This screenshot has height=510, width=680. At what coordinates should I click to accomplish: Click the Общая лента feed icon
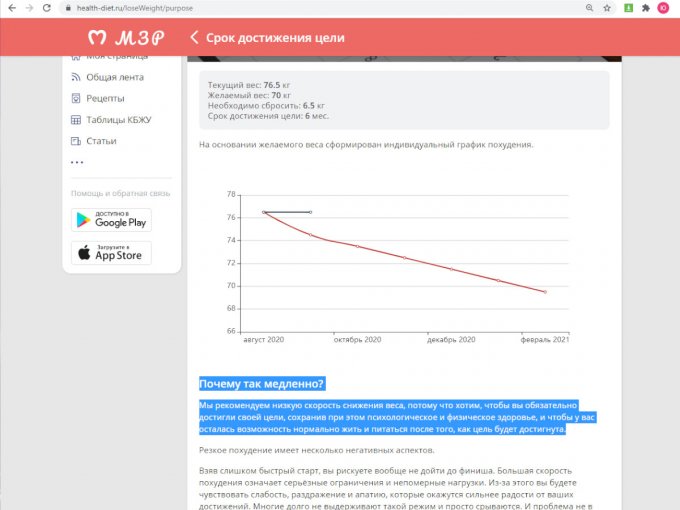pyautogui.click(x=77, y=77)
